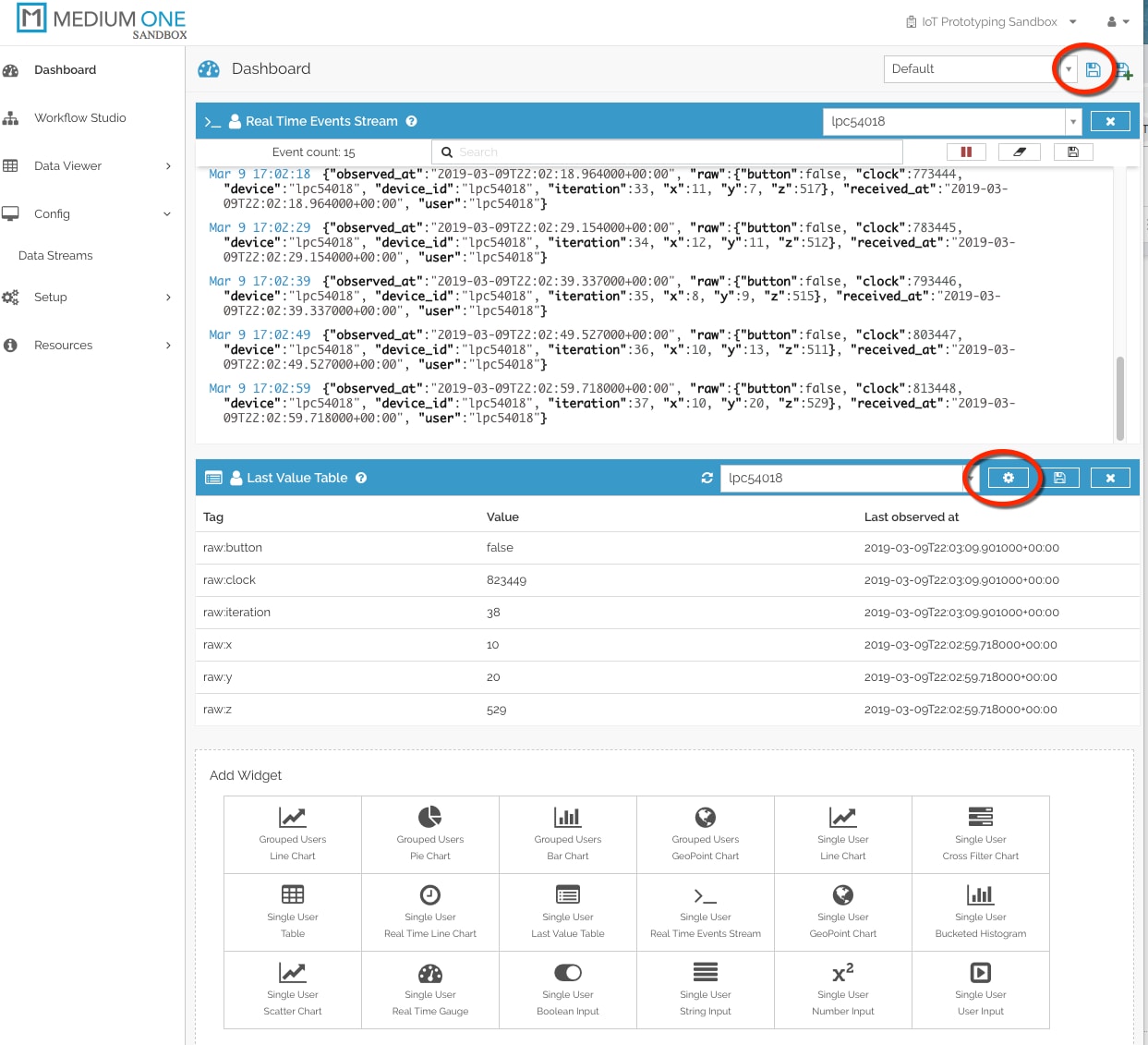Click the add new dashboard icon
This screenshot has width=1148, height=1045.
(x=1123, y=70)
